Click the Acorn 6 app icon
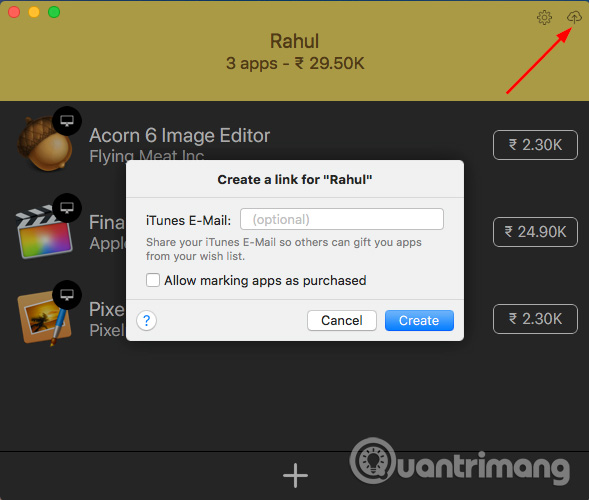The height and width of the screenshot is (500, 589). [44, 144]
